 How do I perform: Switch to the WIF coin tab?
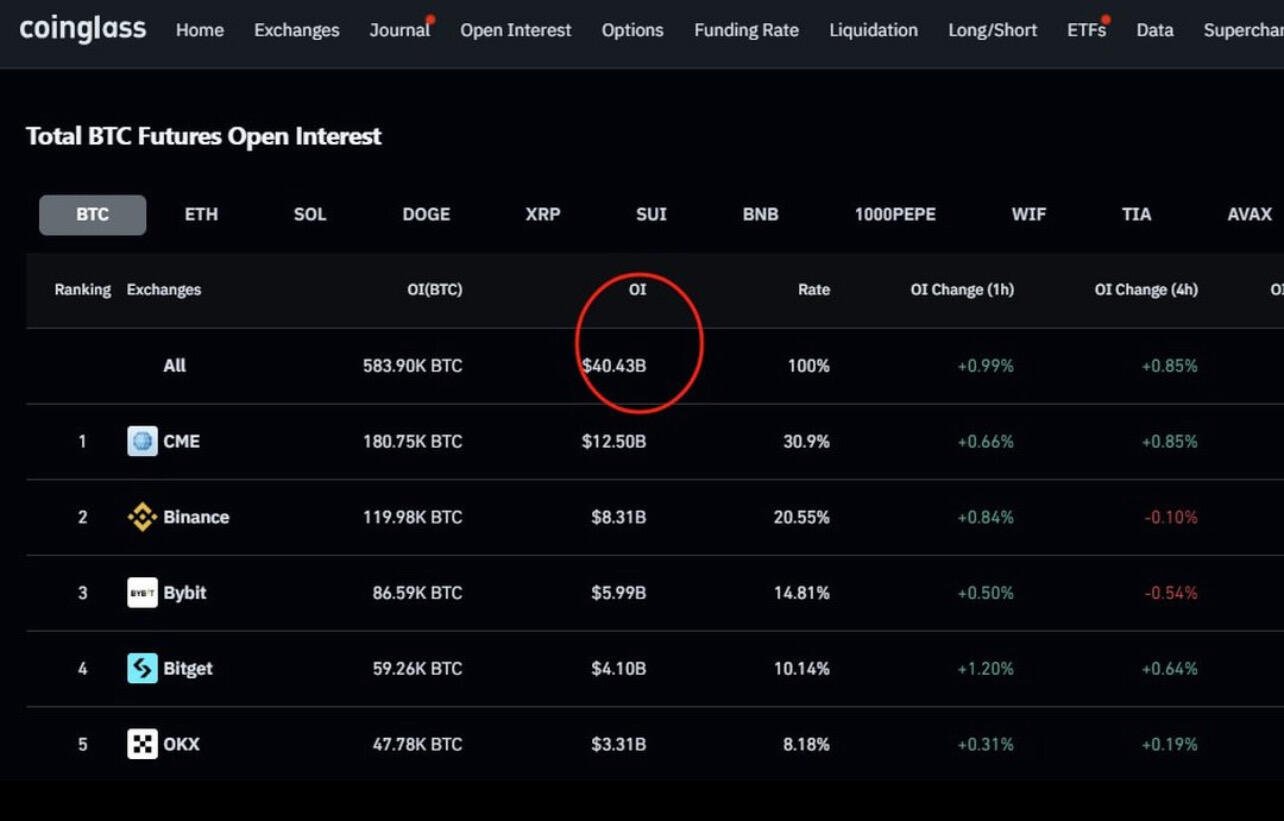coord(1029,214)
